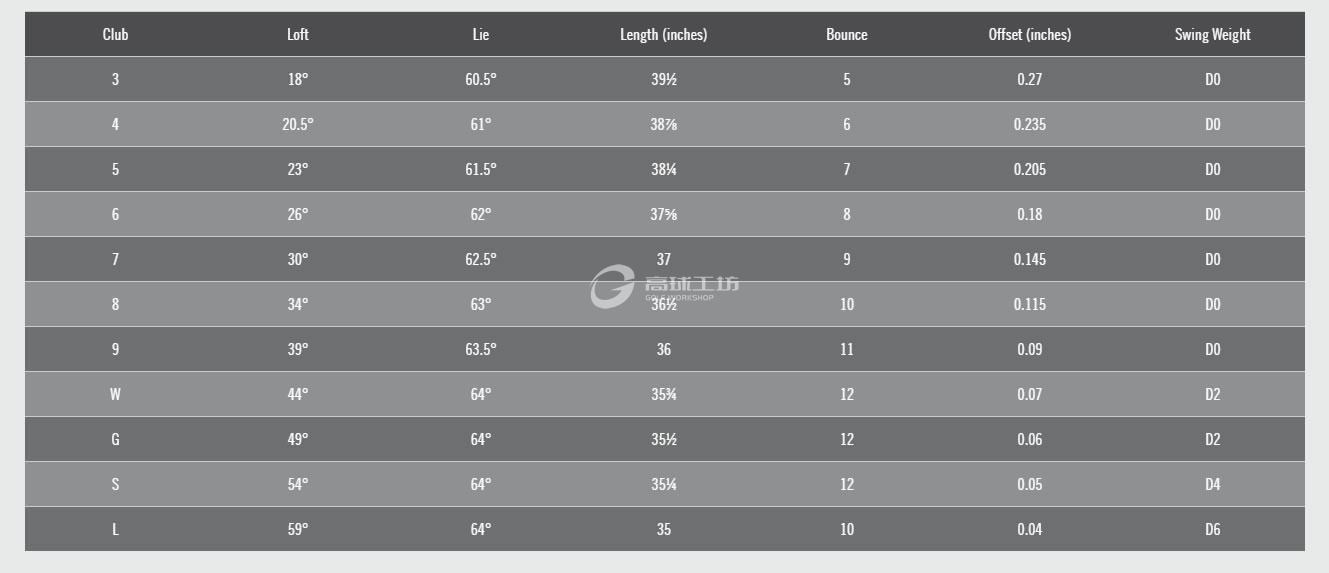Click the 59° loft value for L
Screen dimensions: 1329x573
(297, 529)
